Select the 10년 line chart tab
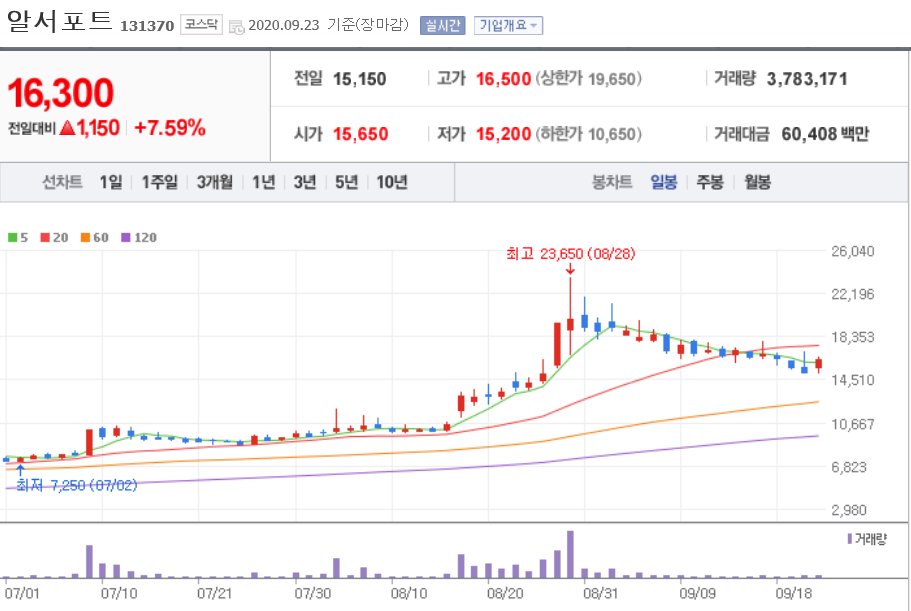The height and width of the screenshot is (611, 911). [392, 182]
